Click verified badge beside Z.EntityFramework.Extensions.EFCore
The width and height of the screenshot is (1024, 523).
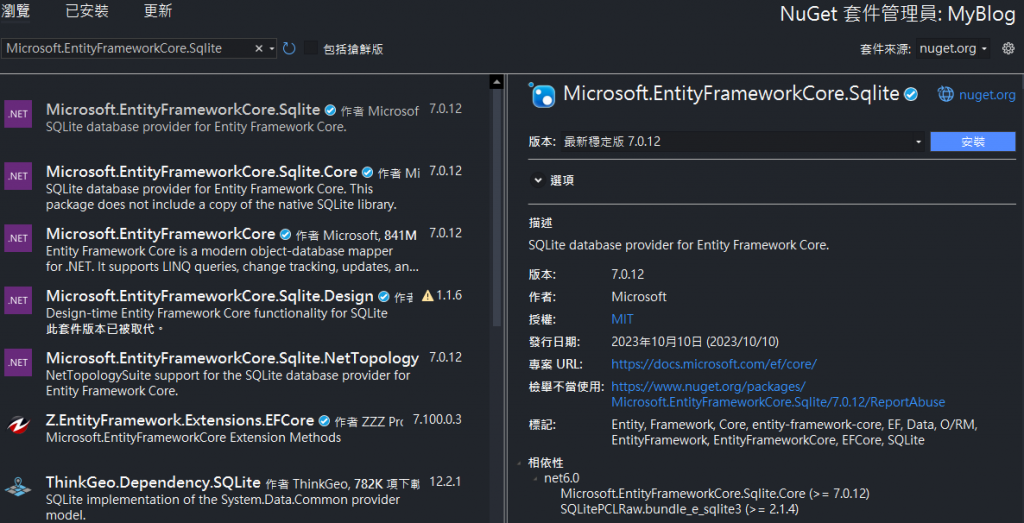(x=325, y=420)
